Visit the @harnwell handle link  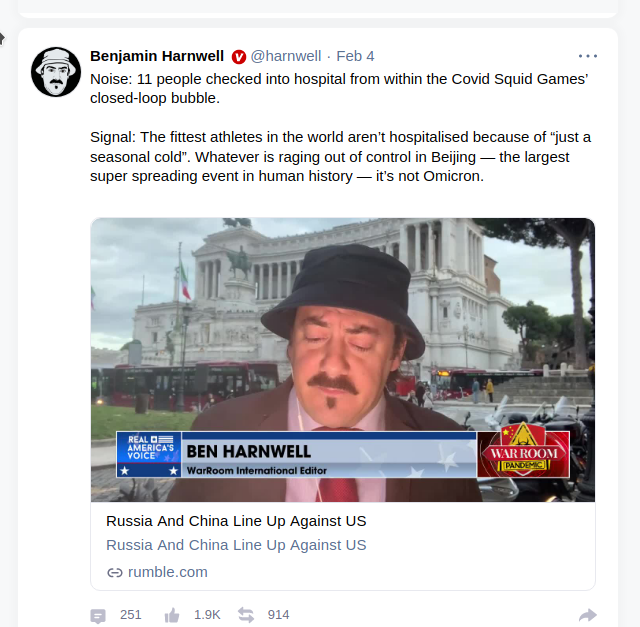point(286,56)
